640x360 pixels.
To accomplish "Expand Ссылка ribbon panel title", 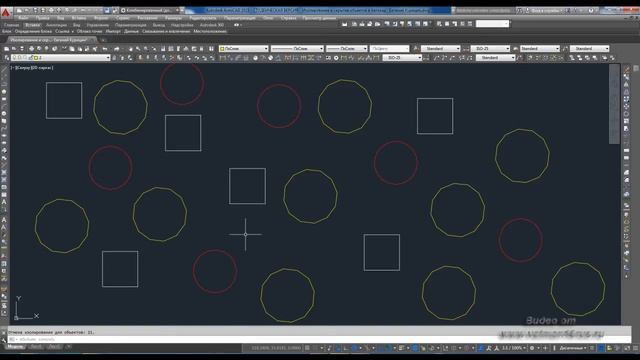I will coord(64,31).
